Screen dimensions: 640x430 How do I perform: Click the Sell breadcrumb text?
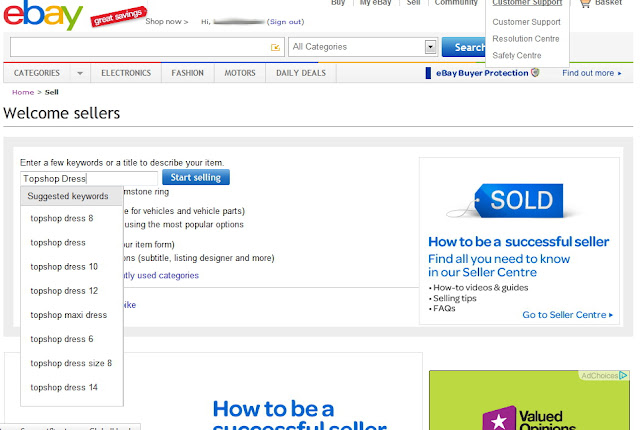coord(51,92)
